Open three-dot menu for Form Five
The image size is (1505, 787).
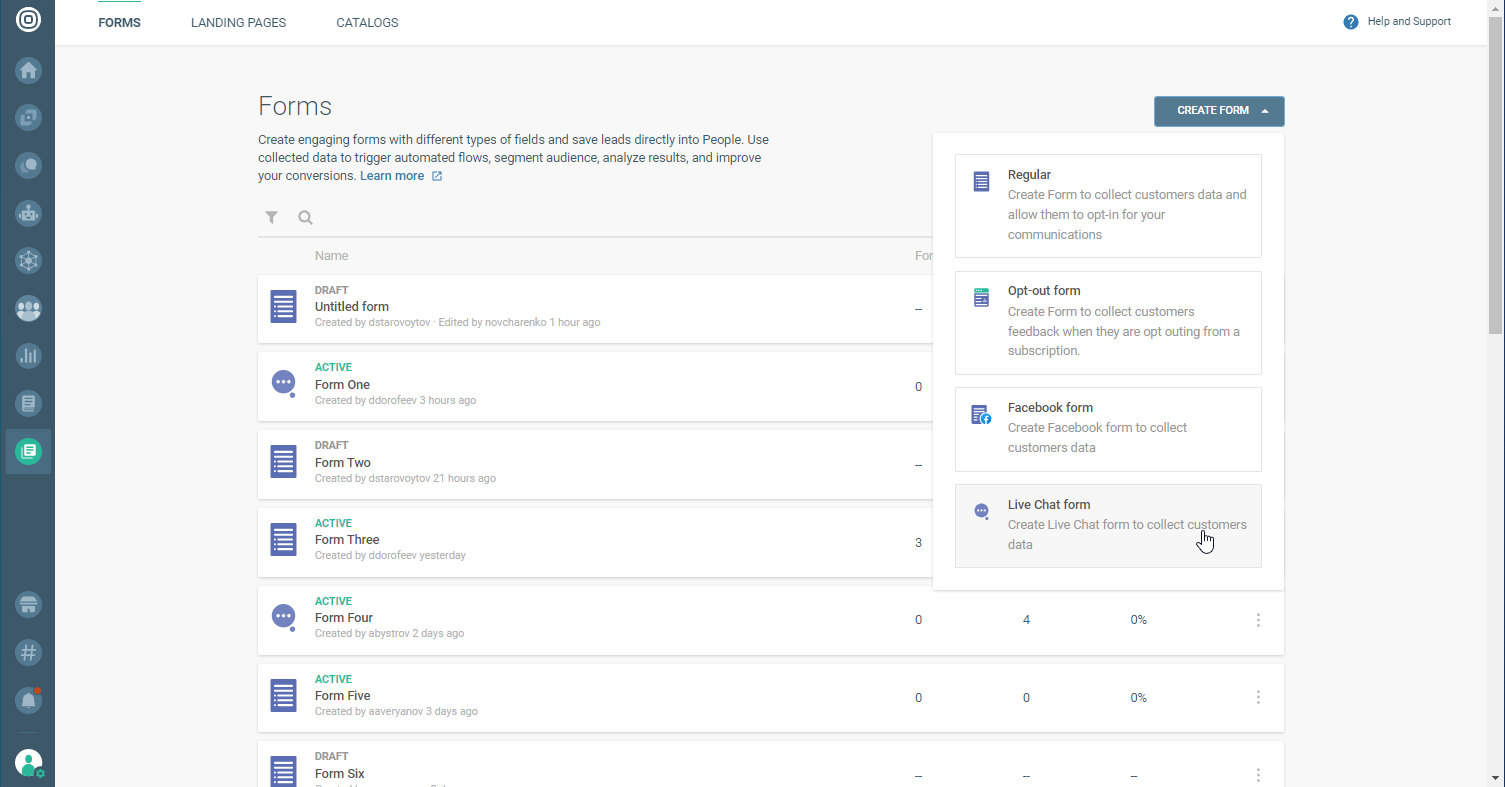pos(1258,697)
